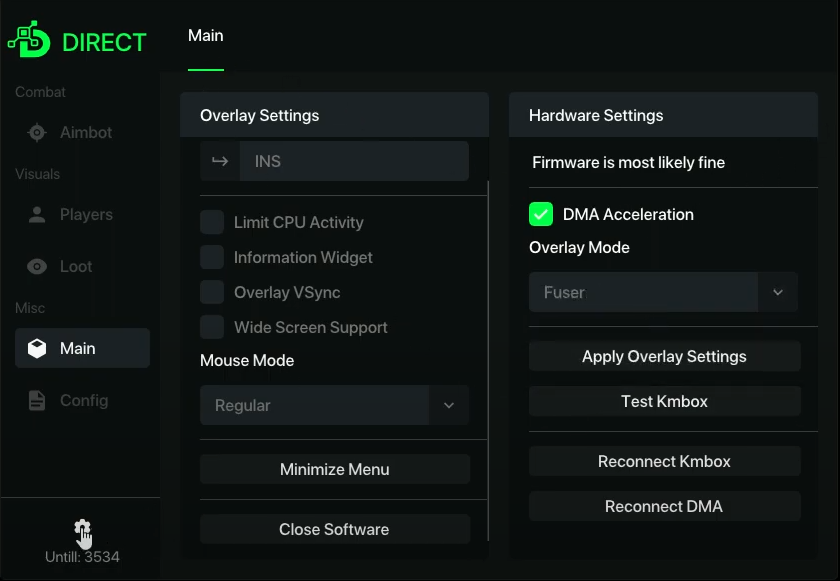Image resolution: width=840 pixels, height=581 pixels.
Task: Click the INS keybind field
Action: point(353,161)
